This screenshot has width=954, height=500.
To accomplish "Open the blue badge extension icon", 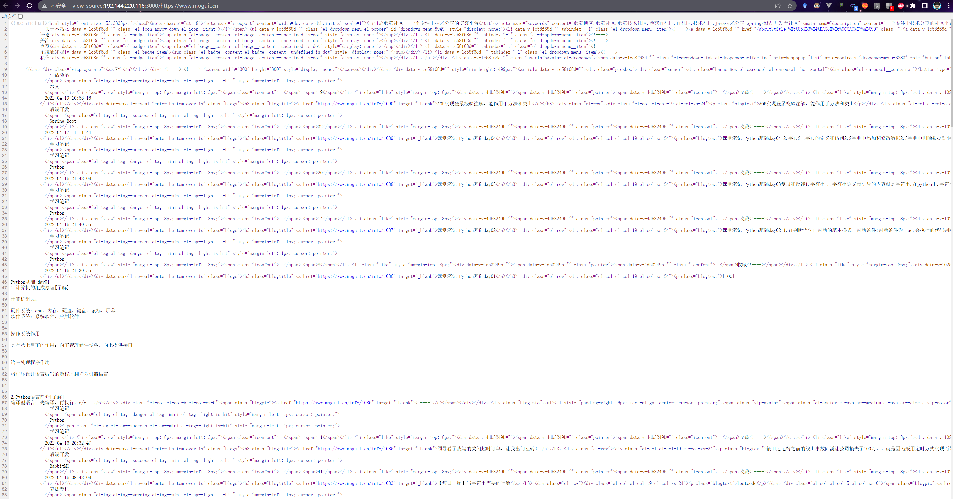I will (854, 7).
